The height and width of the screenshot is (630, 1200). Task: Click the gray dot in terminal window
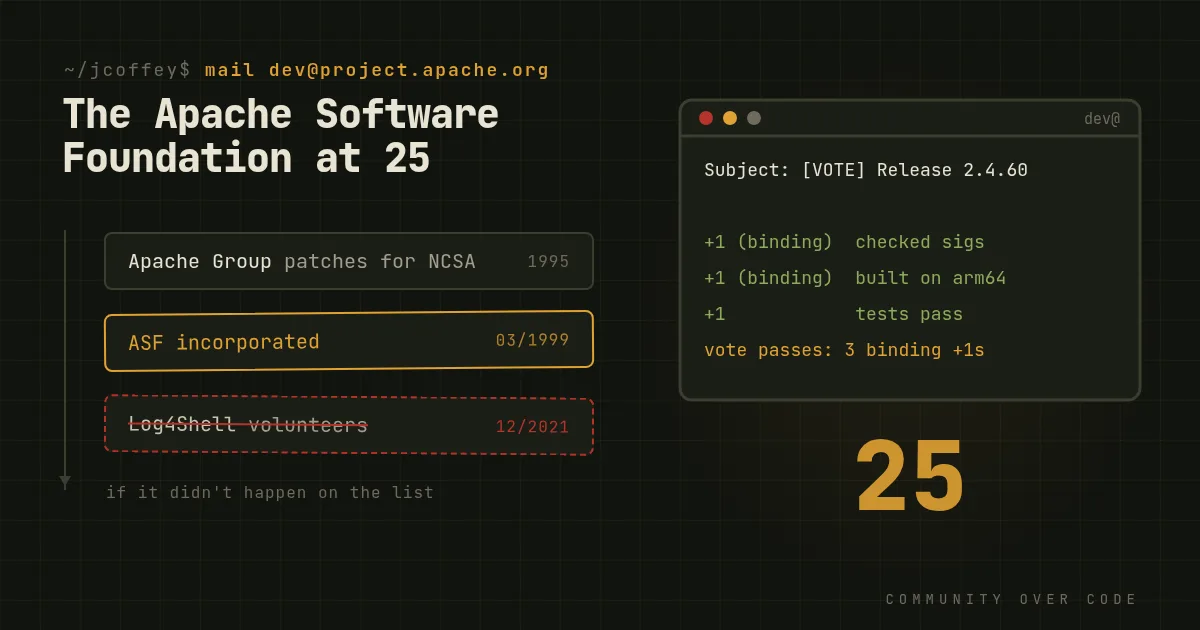point(754,118)
